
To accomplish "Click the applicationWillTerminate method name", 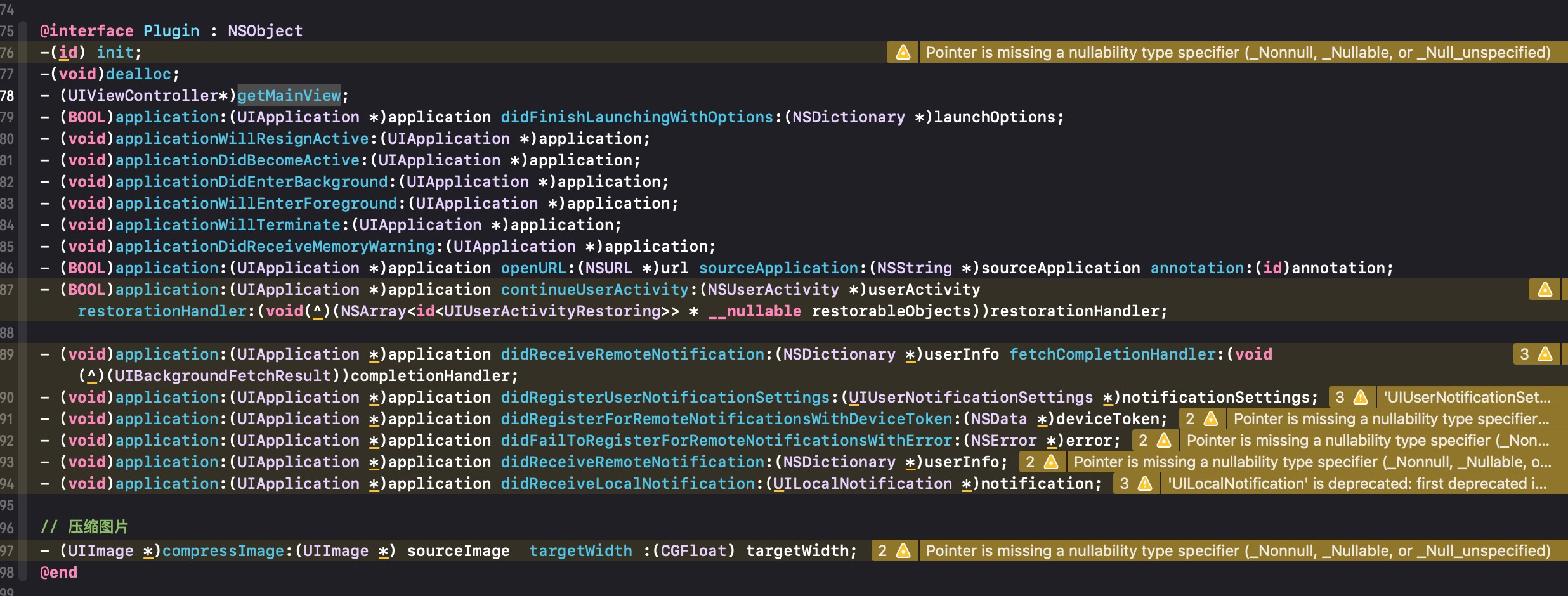I will (228, 225).
